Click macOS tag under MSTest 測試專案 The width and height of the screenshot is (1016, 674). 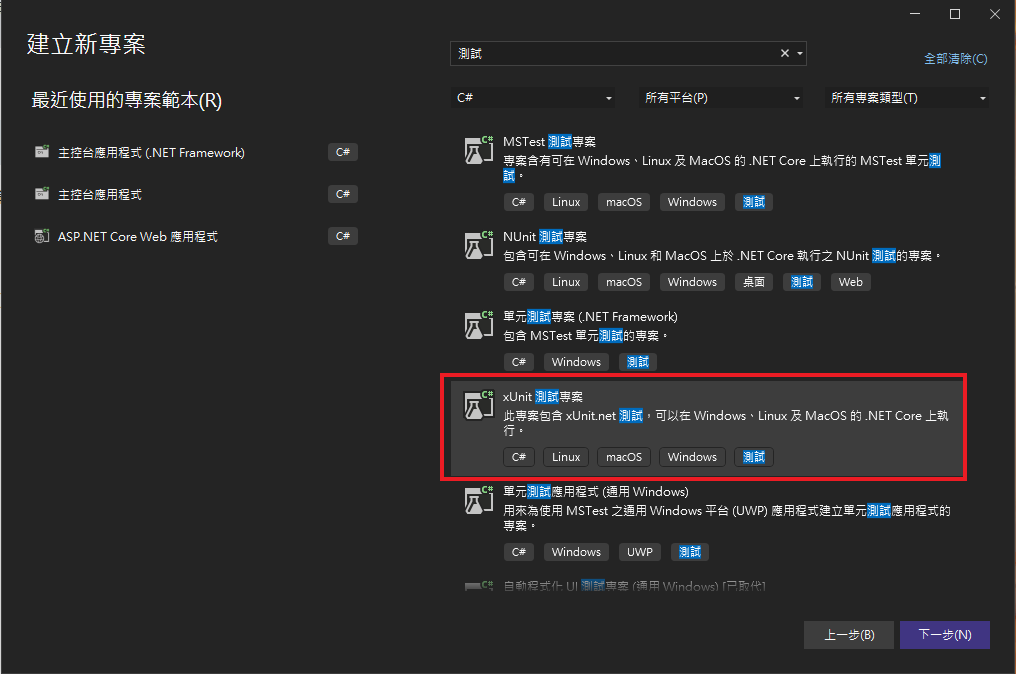point(623,202)
